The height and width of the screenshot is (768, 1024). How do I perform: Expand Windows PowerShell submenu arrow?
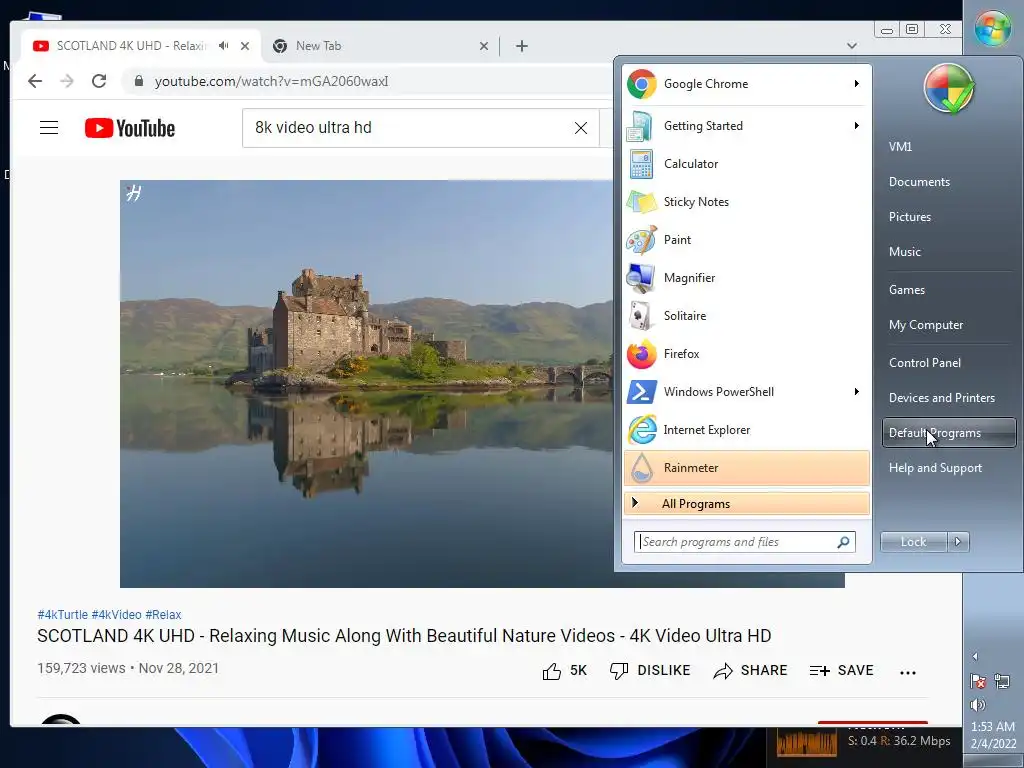(x=856, y=391)
